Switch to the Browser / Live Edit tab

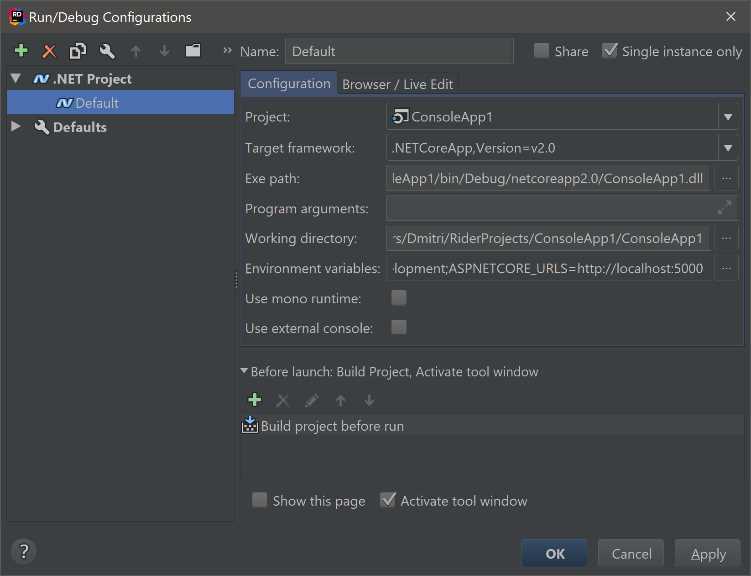[398, 84]
